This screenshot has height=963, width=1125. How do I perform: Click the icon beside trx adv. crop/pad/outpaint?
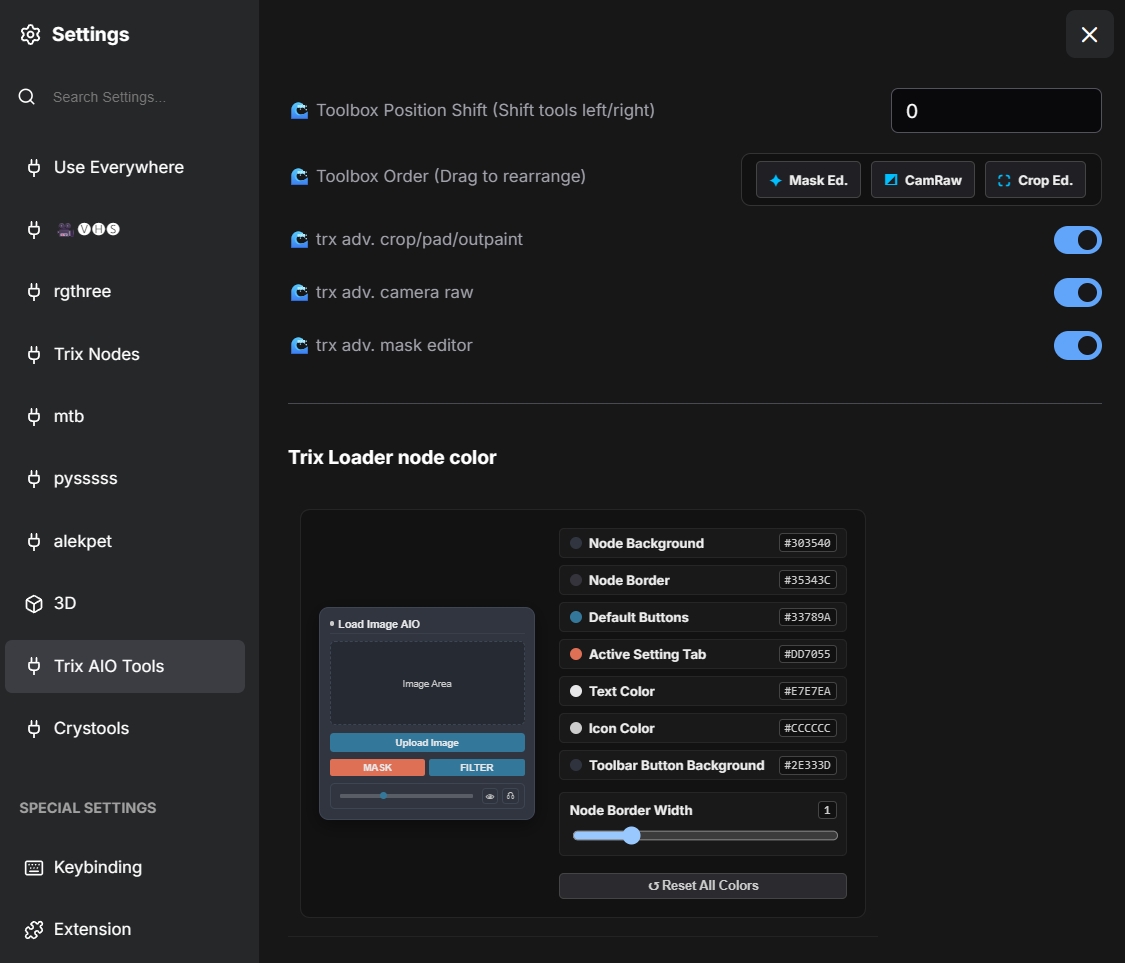click(x=299, y=240)
